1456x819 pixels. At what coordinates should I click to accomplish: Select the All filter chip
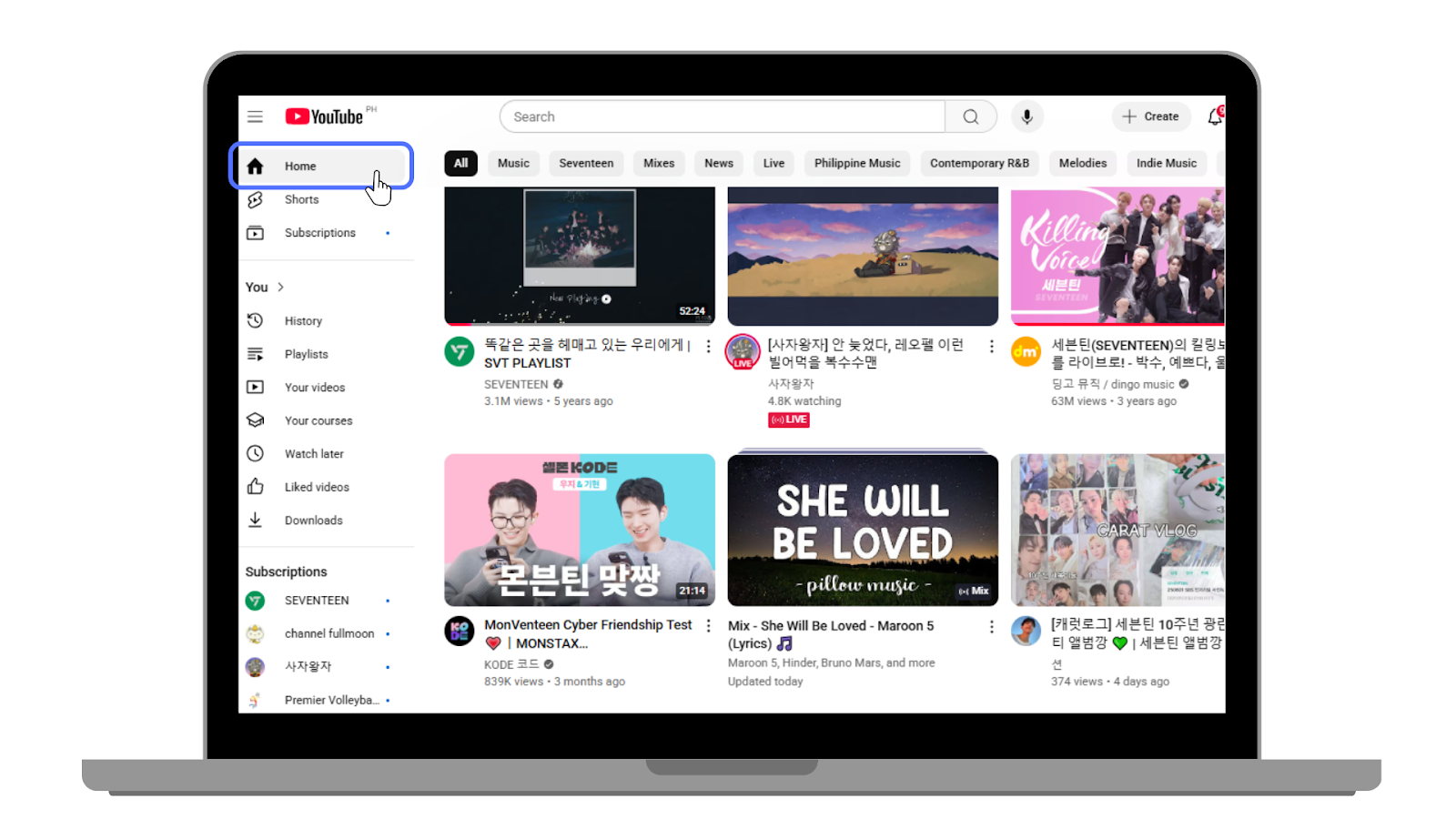pyautogui.click(x=460, y=163)
